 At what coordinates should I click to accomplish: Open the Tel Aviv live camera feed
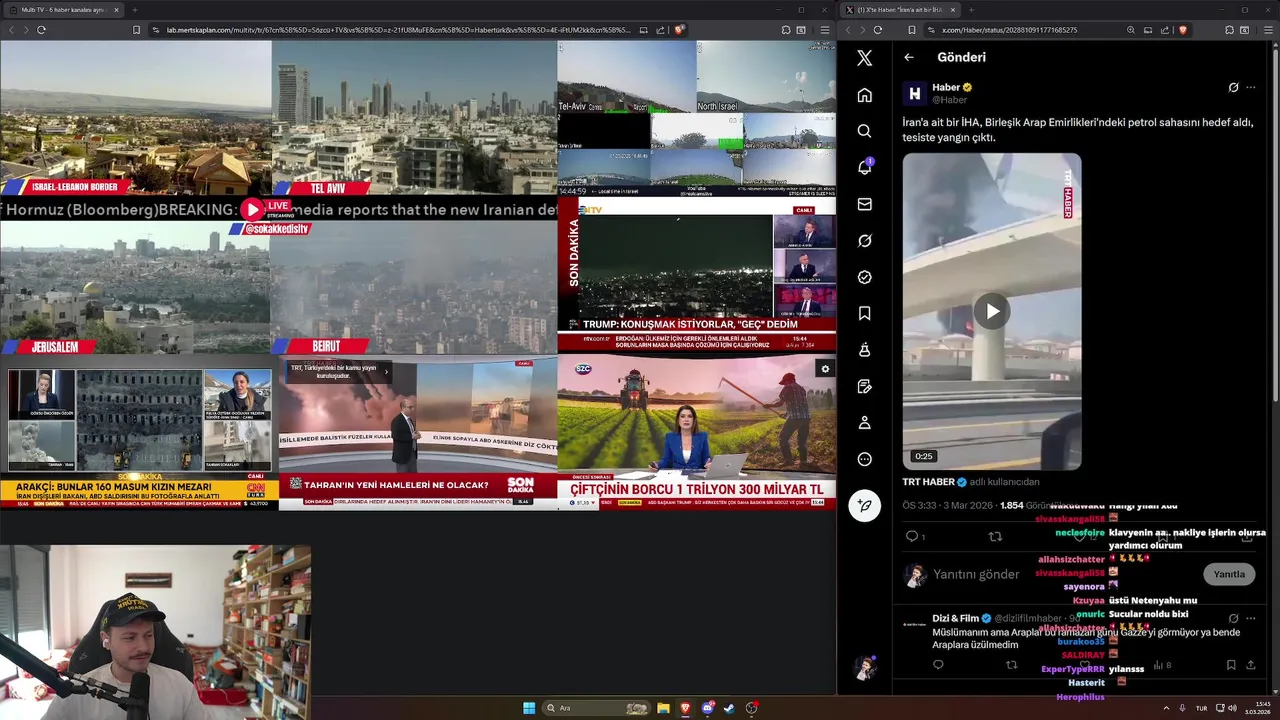coord(414,118)
